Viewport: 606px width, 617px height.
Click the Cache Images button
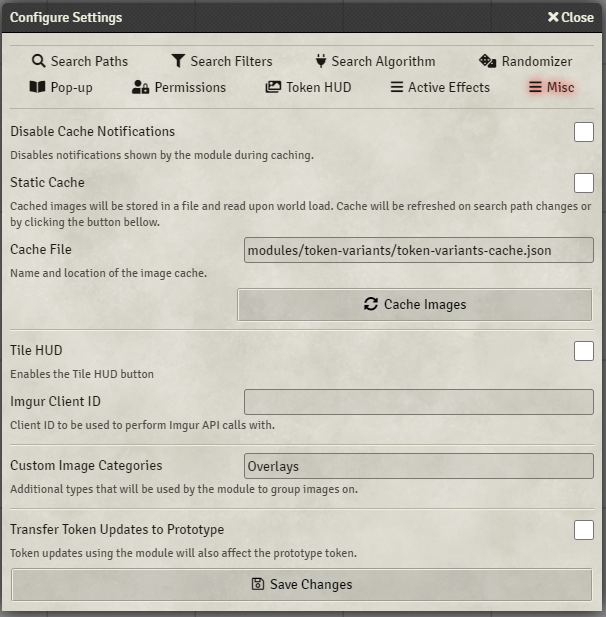pyautogui.click(x=415, y=305)
